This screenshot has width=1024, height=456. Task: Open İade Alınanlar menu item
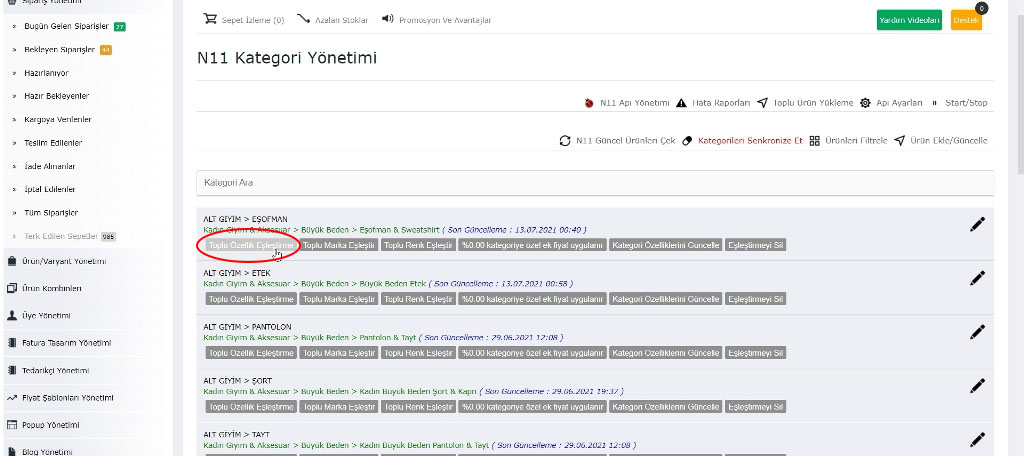point(49,166)
